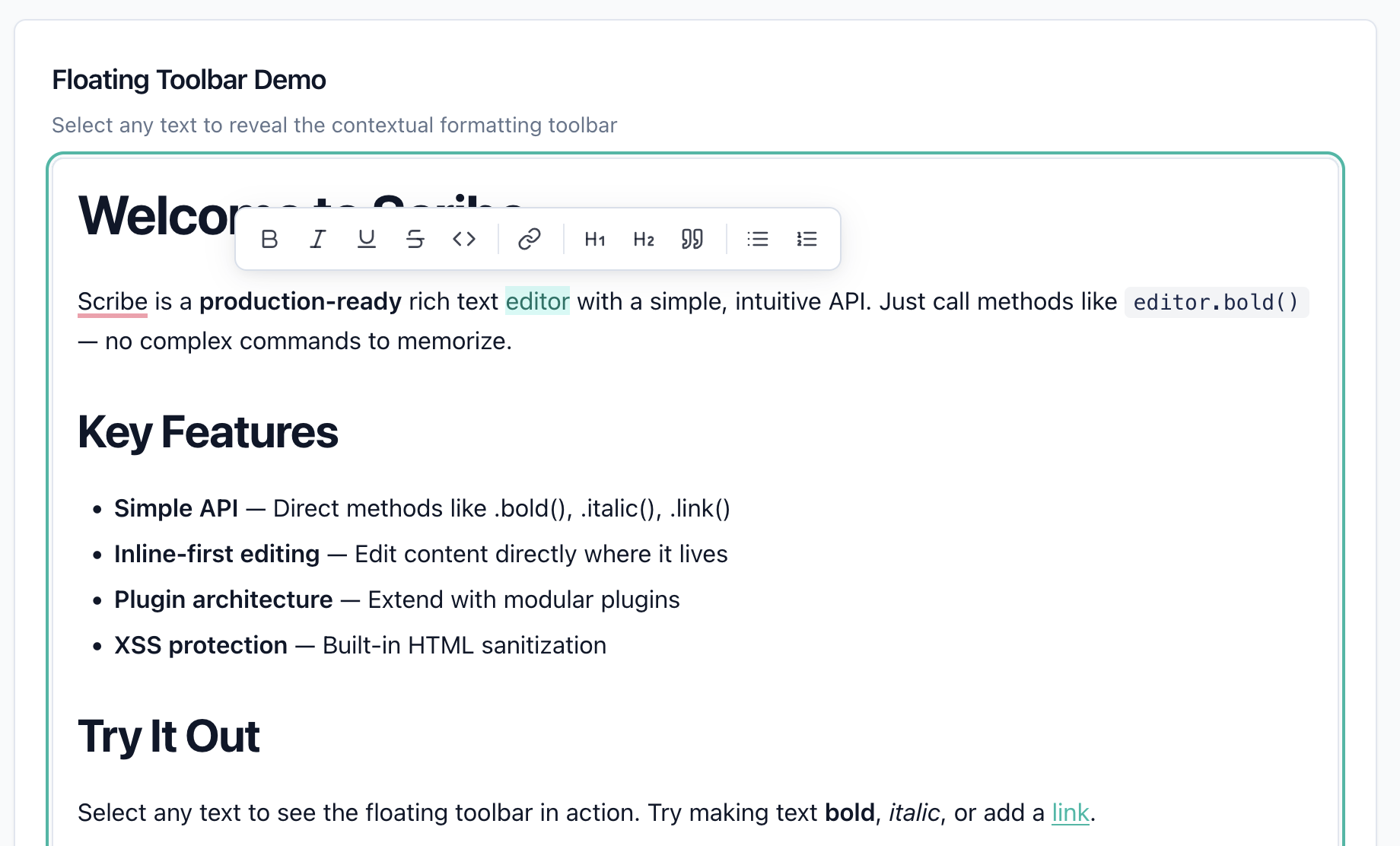Viewport: 1400px width, 846px height.
Task: Apply italic formatting to selection
Action: pyautogui.click(x=318, y=239)
